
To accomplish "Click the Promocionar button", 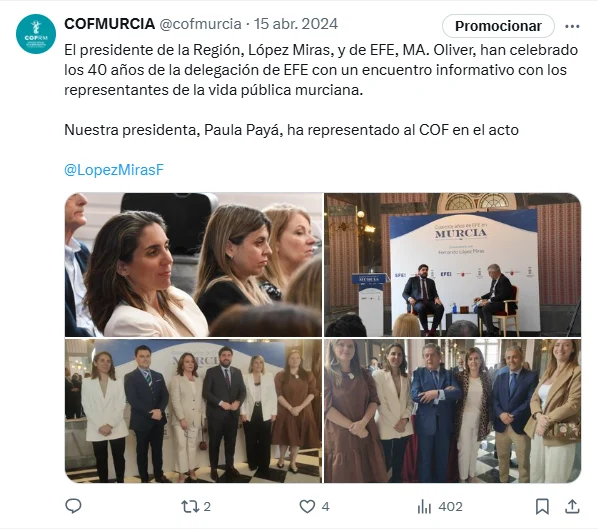I will 498,26.
